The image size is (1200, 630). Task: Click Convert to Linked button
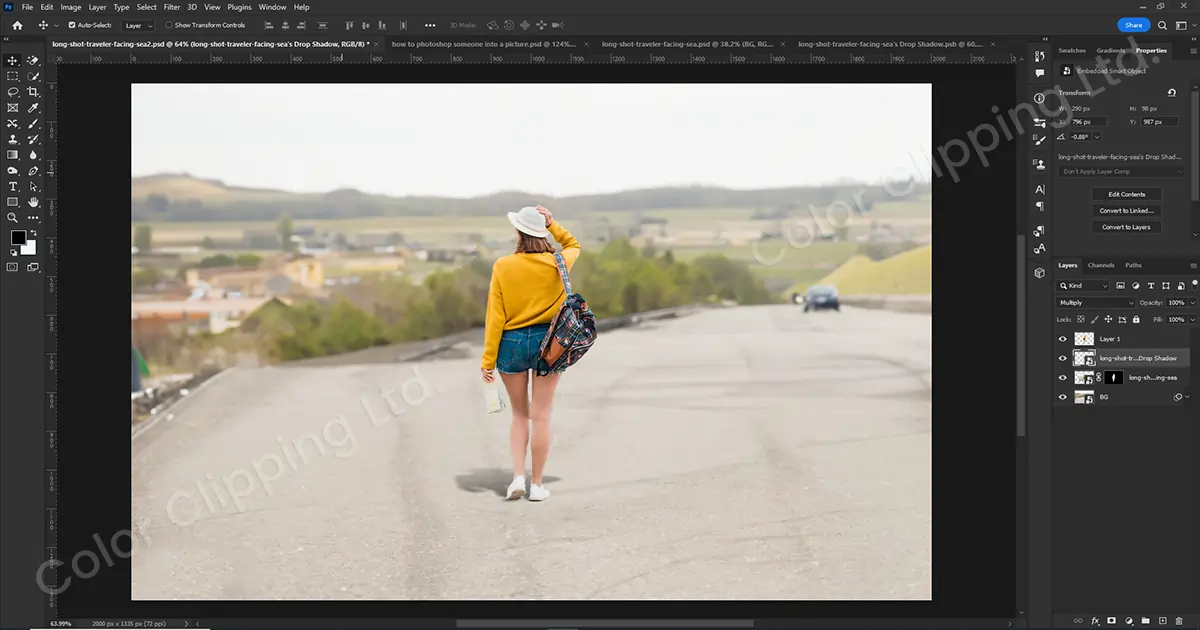[x=1127, y=210]
